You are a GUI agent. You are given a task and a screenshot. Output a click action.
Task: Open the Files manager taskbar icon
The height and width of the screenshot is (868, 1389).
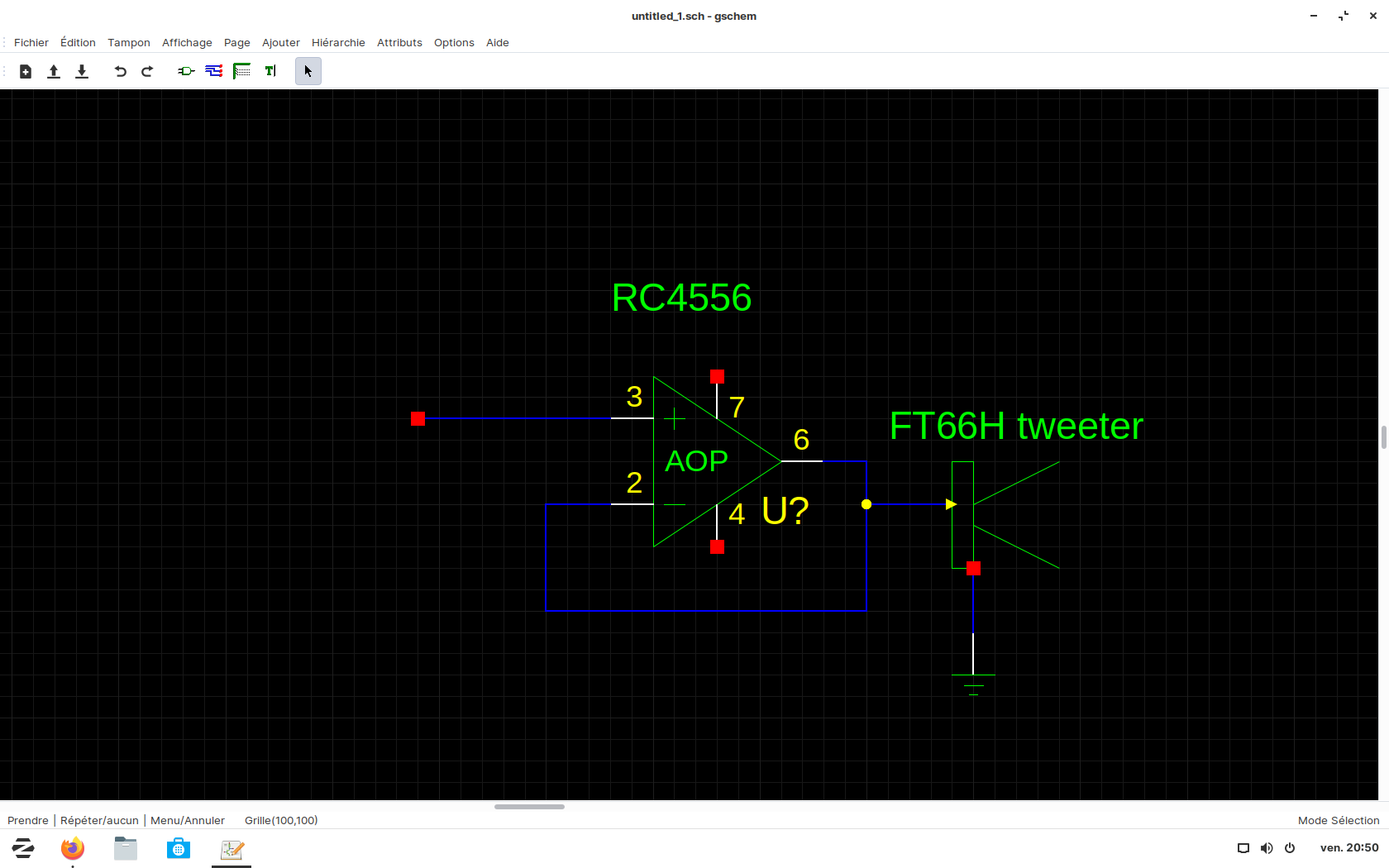pyautogui.click(x=126, y=848)
